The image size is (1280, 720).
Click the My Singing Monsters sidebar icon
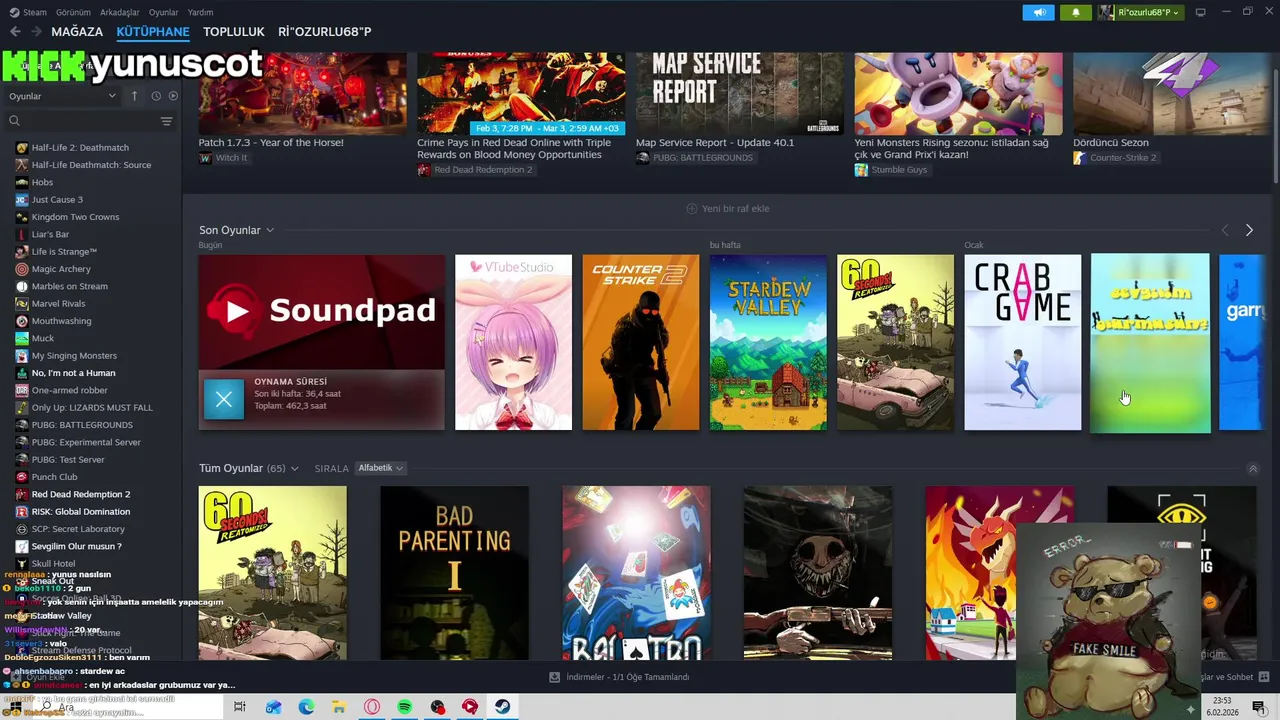pos(22,356)
